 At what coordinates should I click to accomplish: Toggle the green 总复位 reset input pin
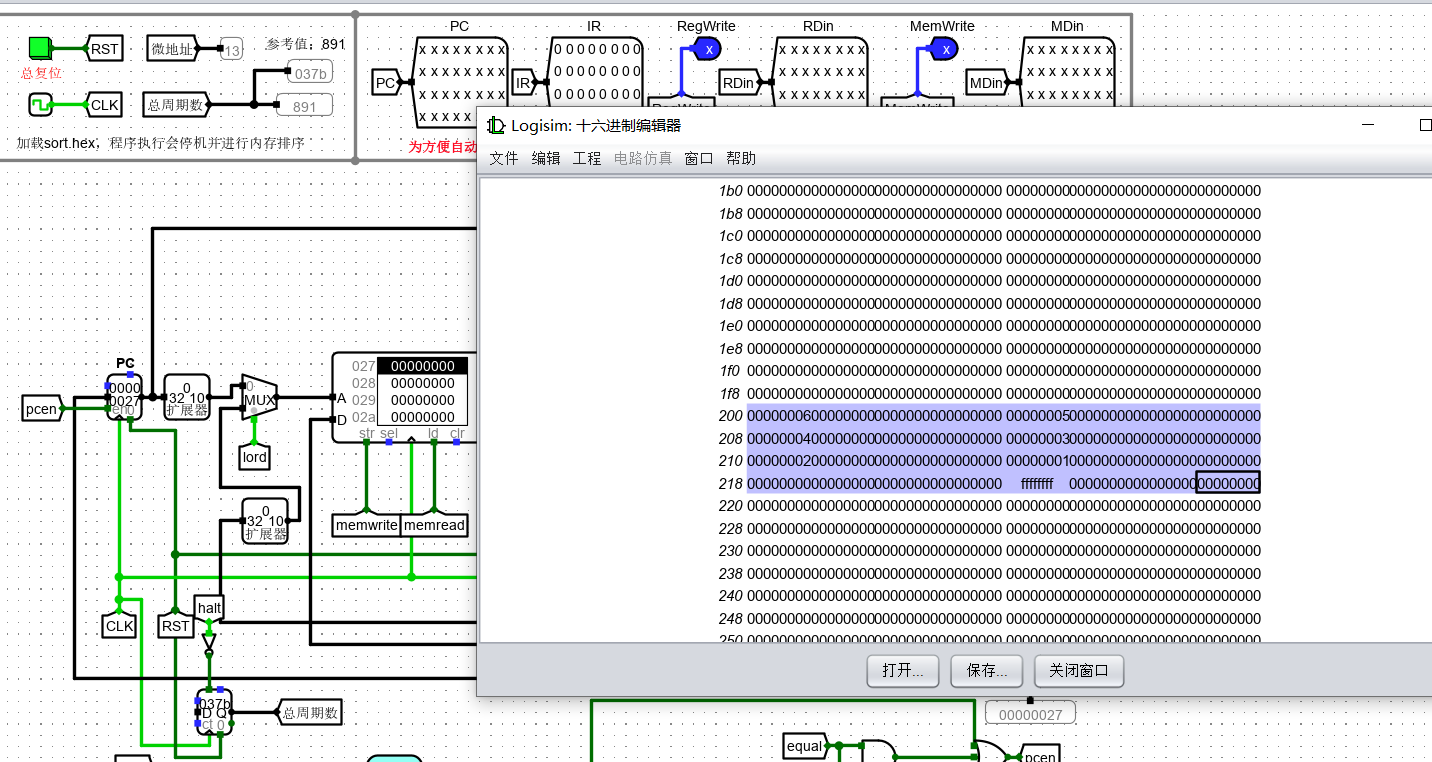pos(38,46)
